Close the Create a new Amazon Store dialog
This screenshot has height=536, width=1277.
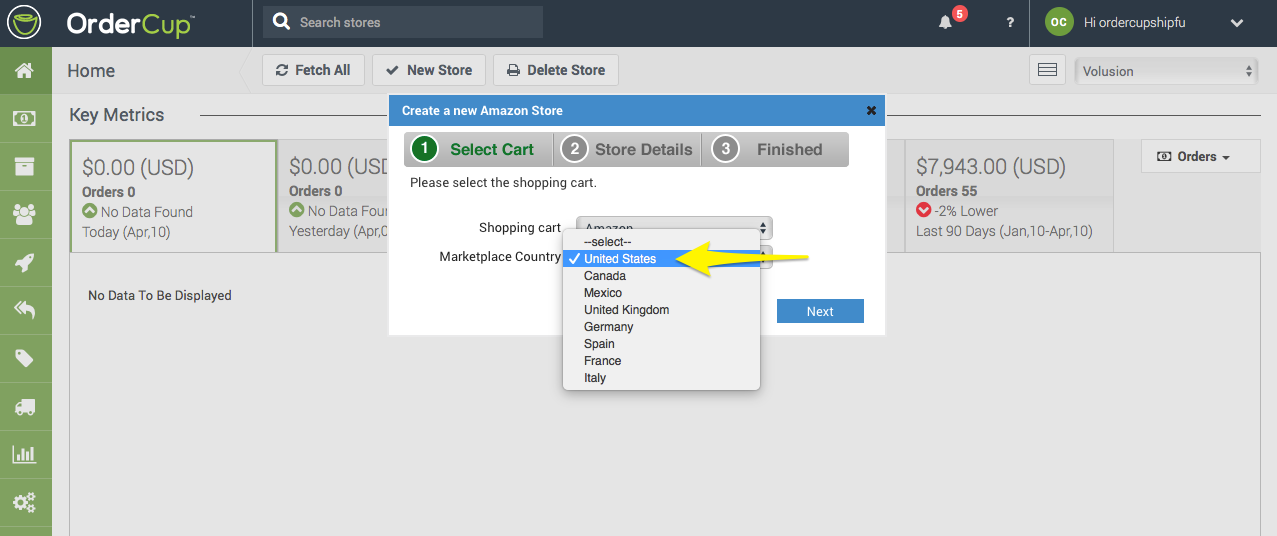[x=871, y=111]
